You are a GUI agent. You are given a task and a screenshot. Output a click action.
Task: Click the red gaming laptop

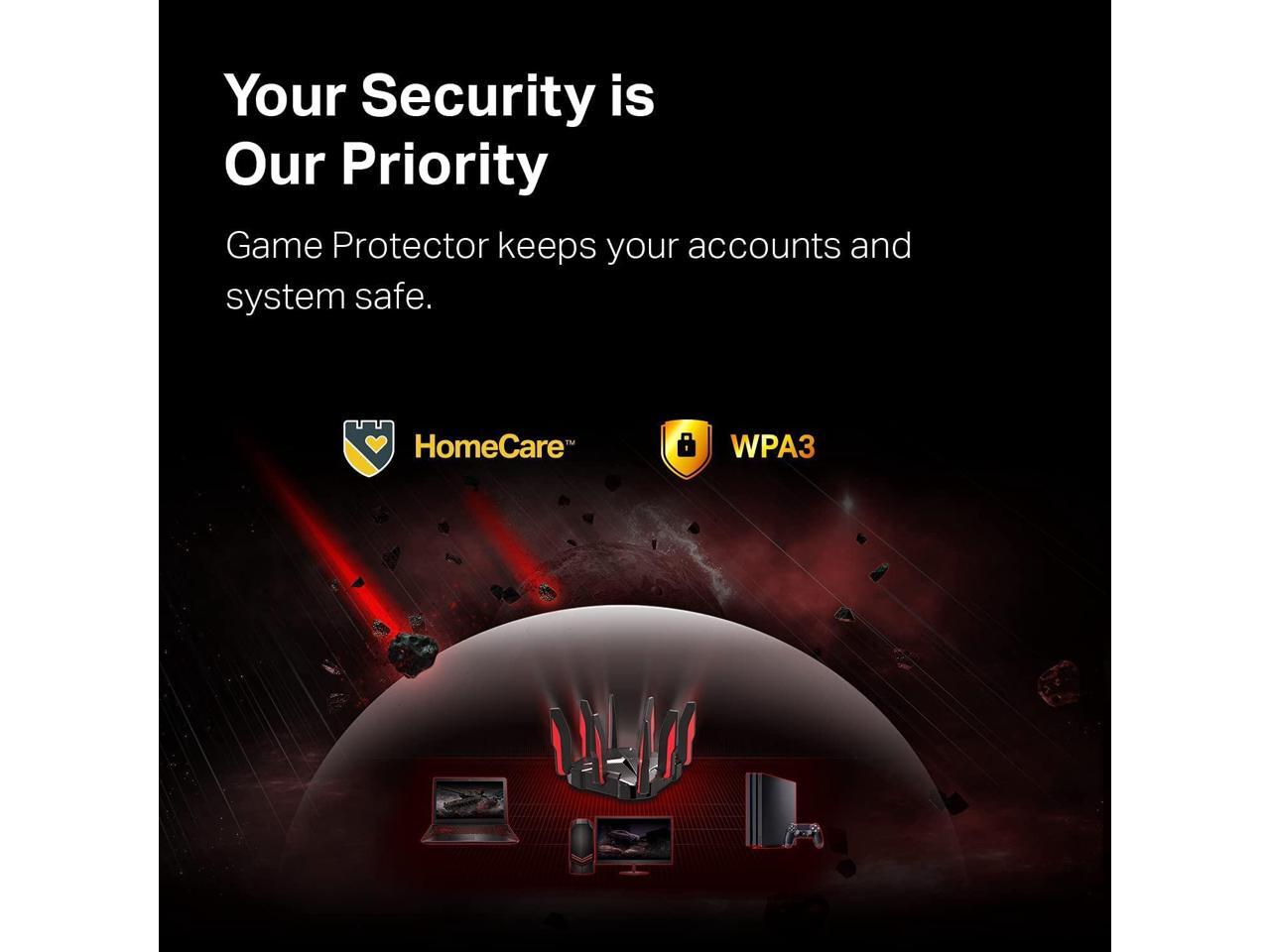pos(469,810)
